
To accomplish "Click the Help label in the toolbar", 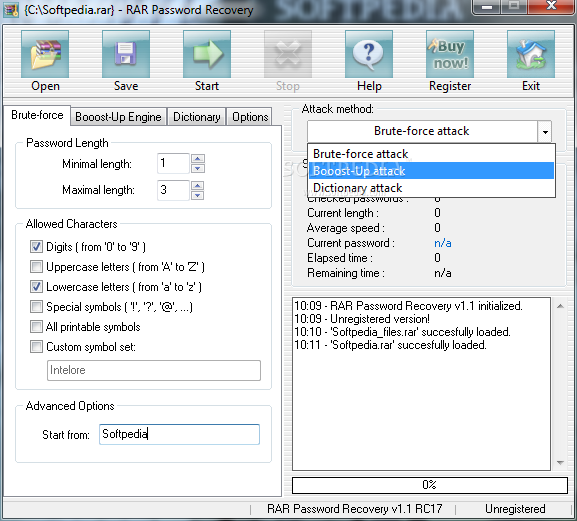I will [x=369, y=86].
